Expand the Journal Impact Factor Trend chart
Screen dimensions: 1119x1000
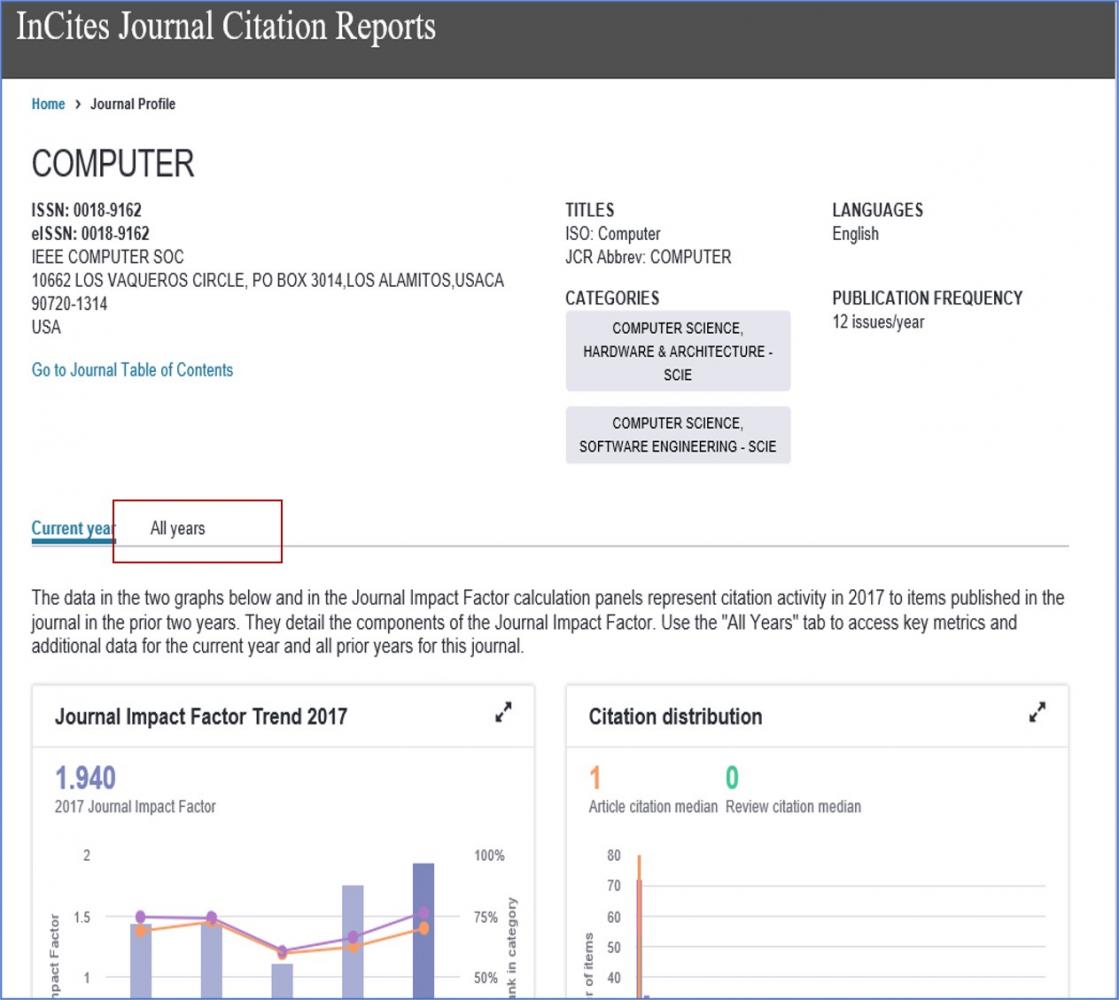tap(503, 712)
